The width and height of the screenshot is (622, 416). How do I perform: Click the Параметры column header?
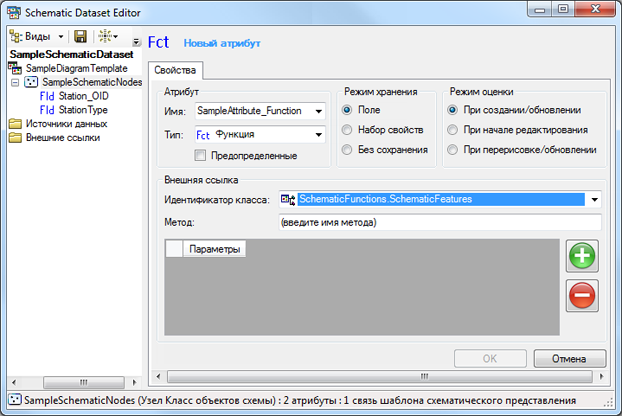pyautogui.click(x=214, y=249)
